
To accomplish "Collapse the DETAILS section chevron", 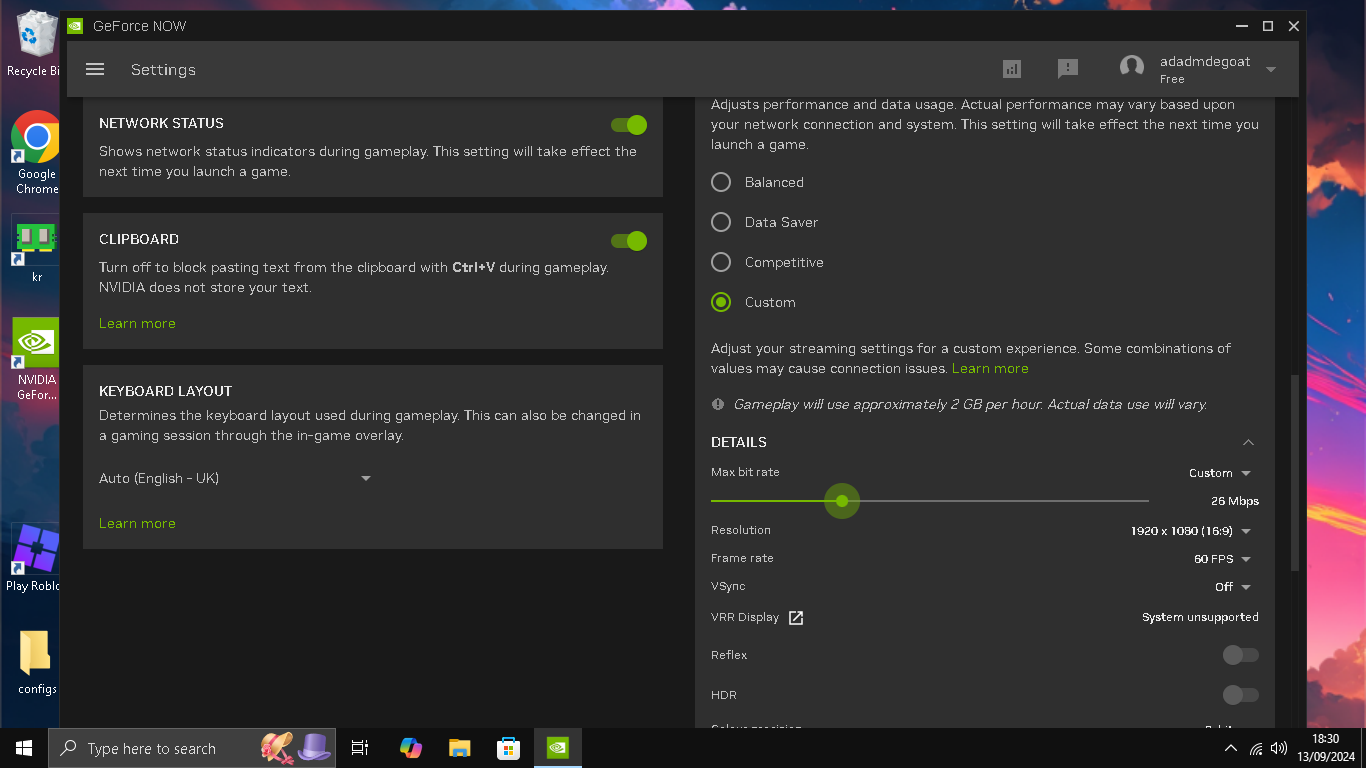I will click(1248, 442).
